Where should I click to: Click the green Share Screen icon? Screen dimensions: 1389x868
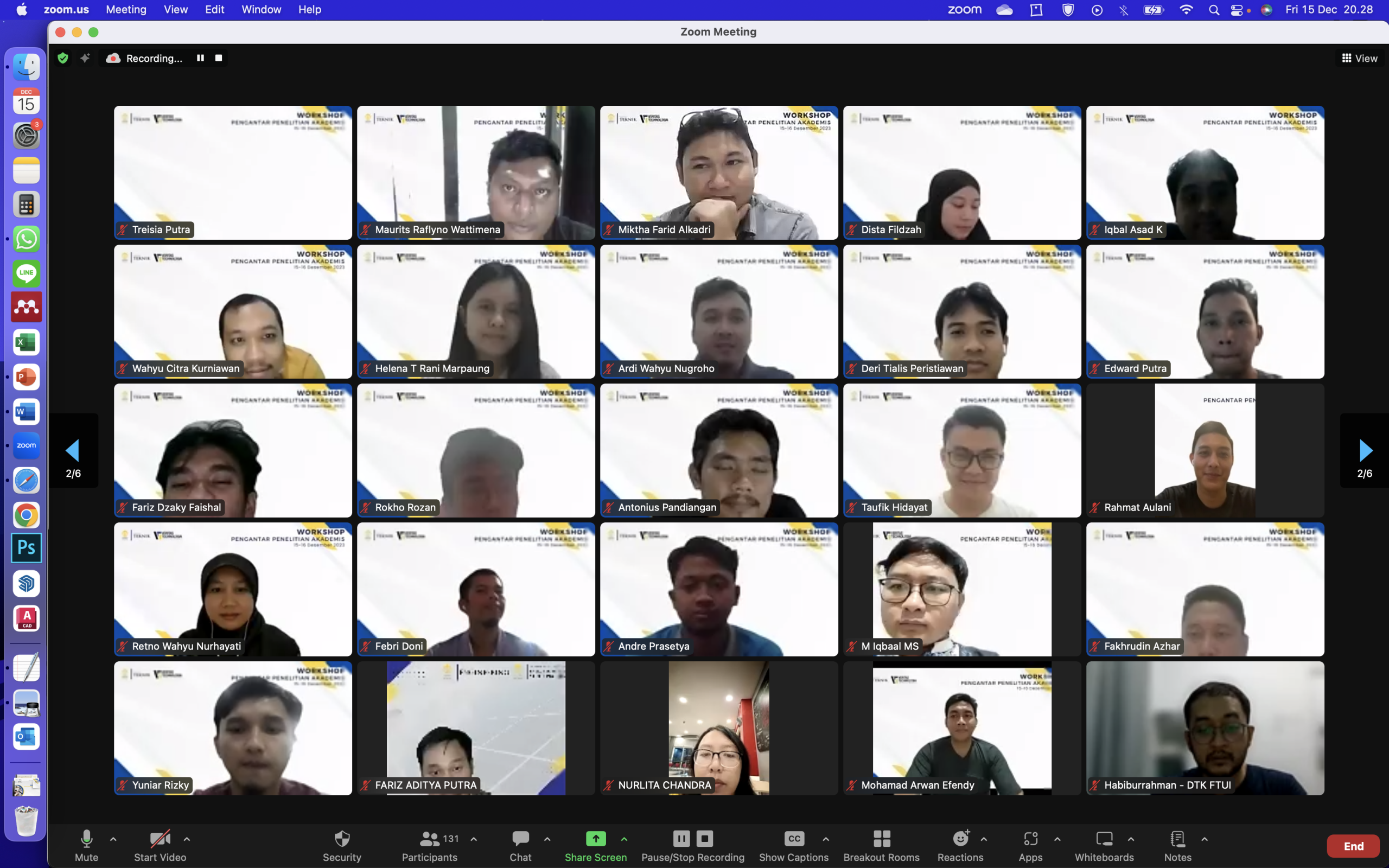[x=595, y=839]
